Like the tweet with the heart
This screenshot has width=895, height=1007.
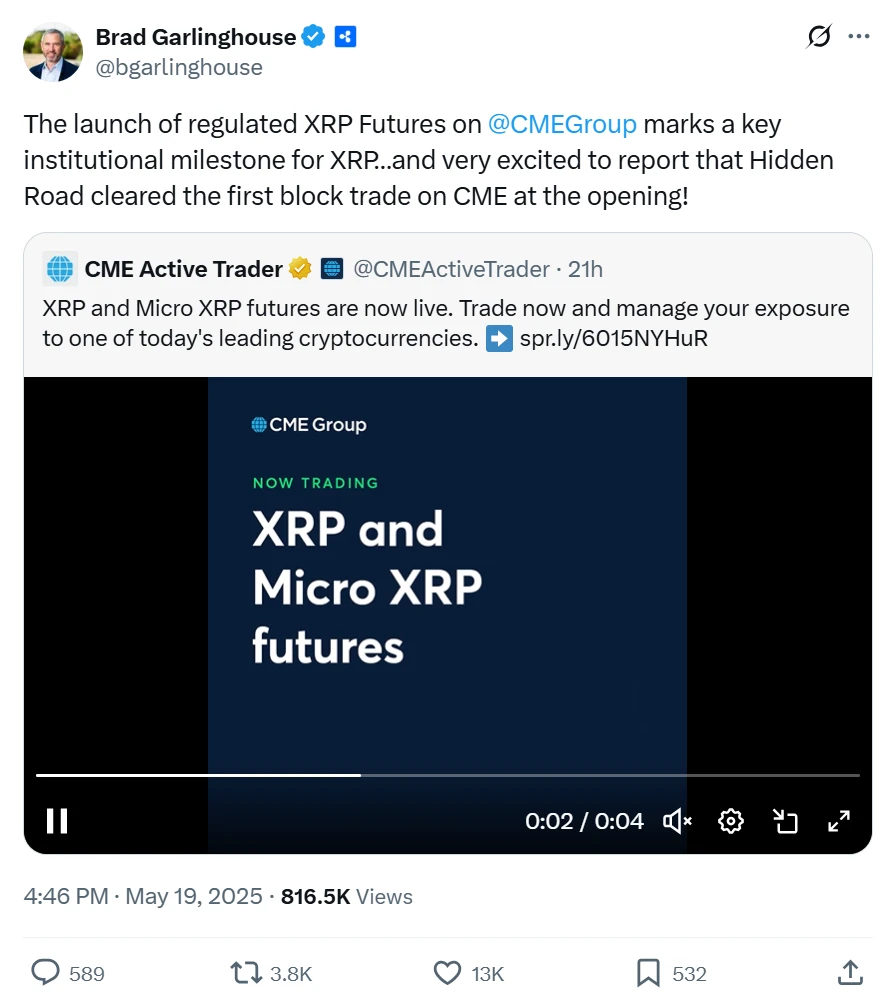point(448,971)
